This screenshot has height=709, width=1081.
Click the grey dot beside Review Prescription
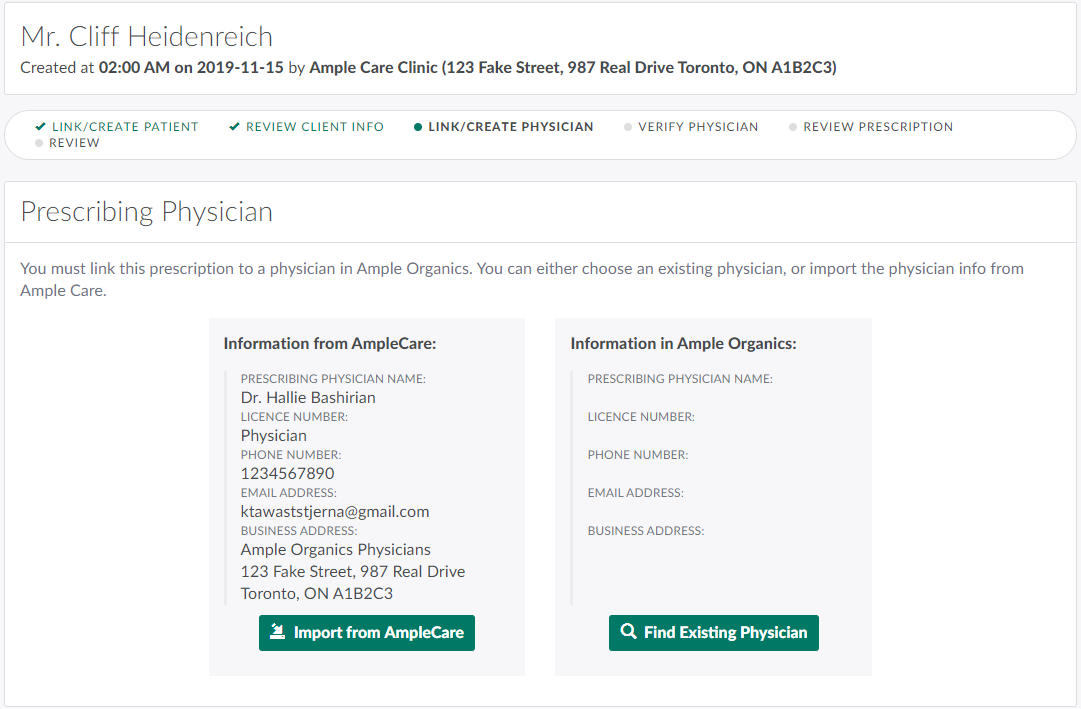click(793, 127)
